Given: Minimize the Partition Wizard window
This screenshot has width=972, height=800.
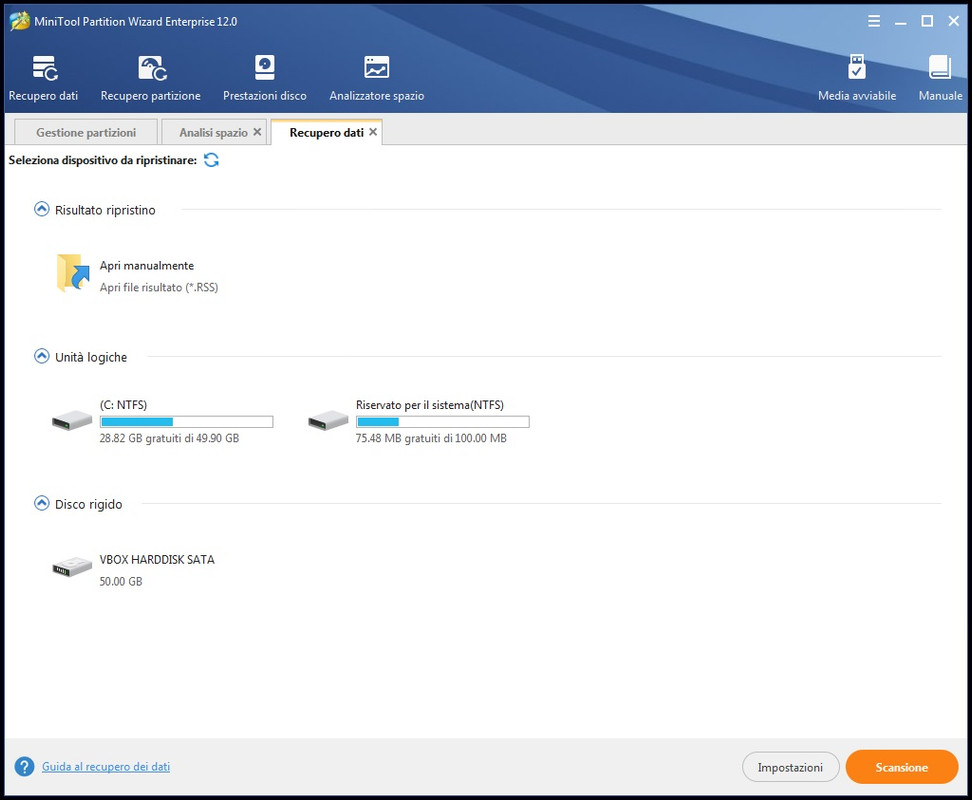Looking at the screenshot, I should click(x=901, y=22).
